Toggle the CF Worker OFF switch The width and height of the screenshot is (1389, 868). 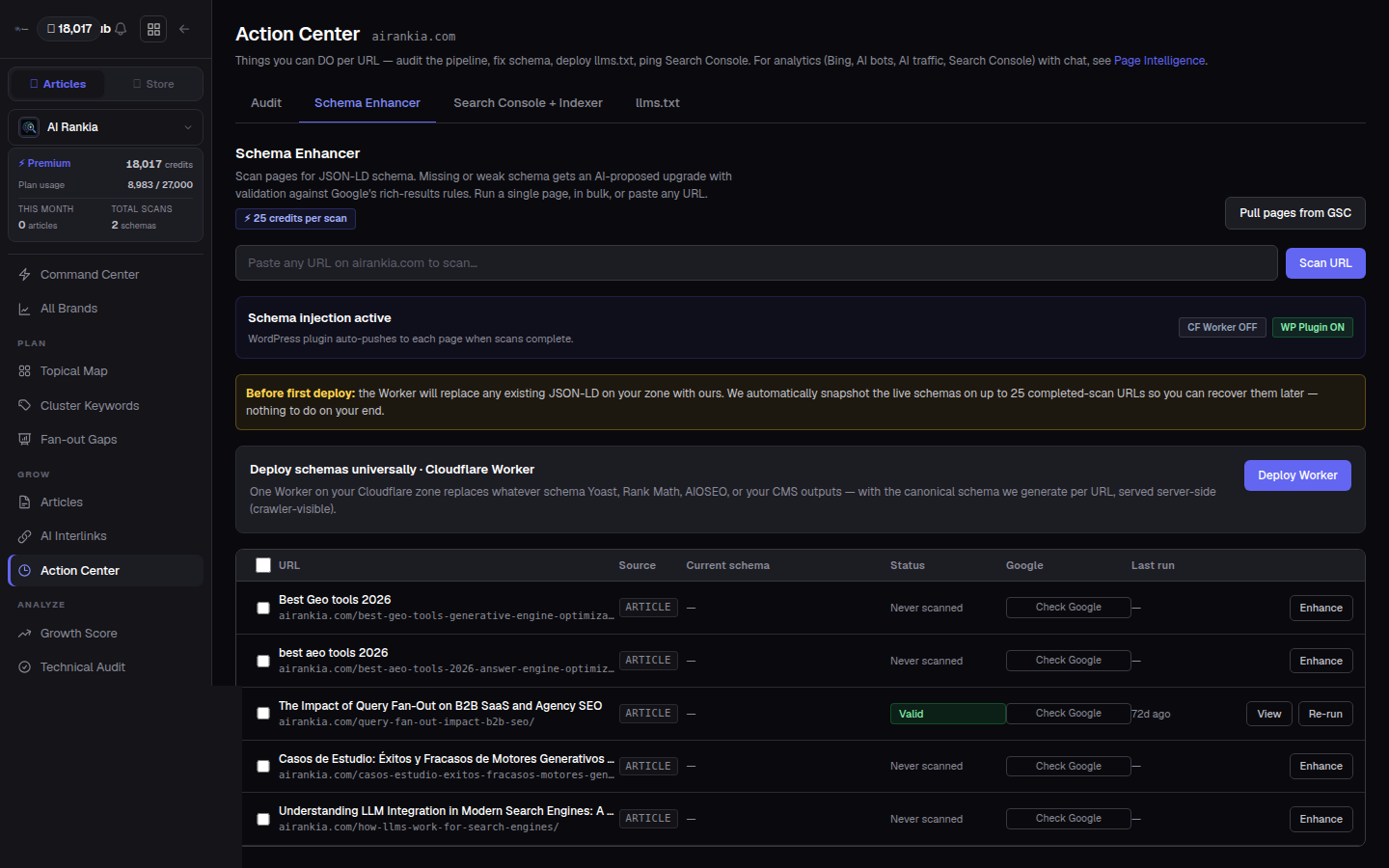(1222, 328)
